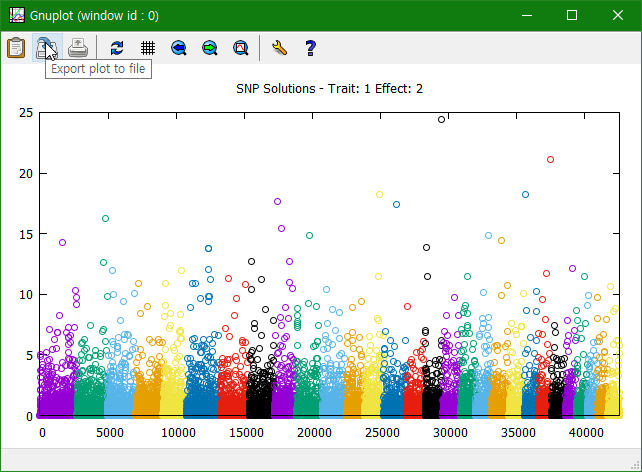Click the red data point near y value 21
642x472 pixels.
pyautogui.click(x=550, y=160)
